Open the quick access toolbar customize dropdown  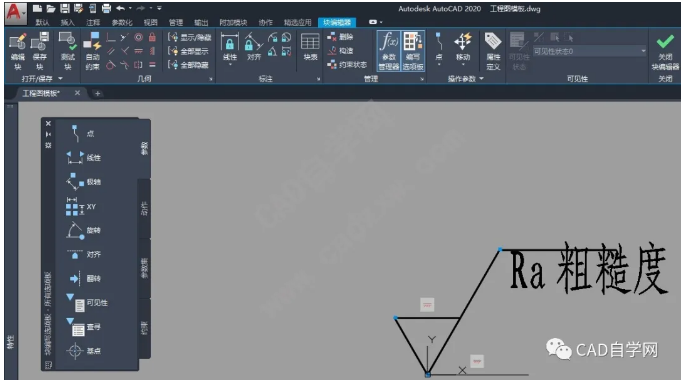(159, 8)
